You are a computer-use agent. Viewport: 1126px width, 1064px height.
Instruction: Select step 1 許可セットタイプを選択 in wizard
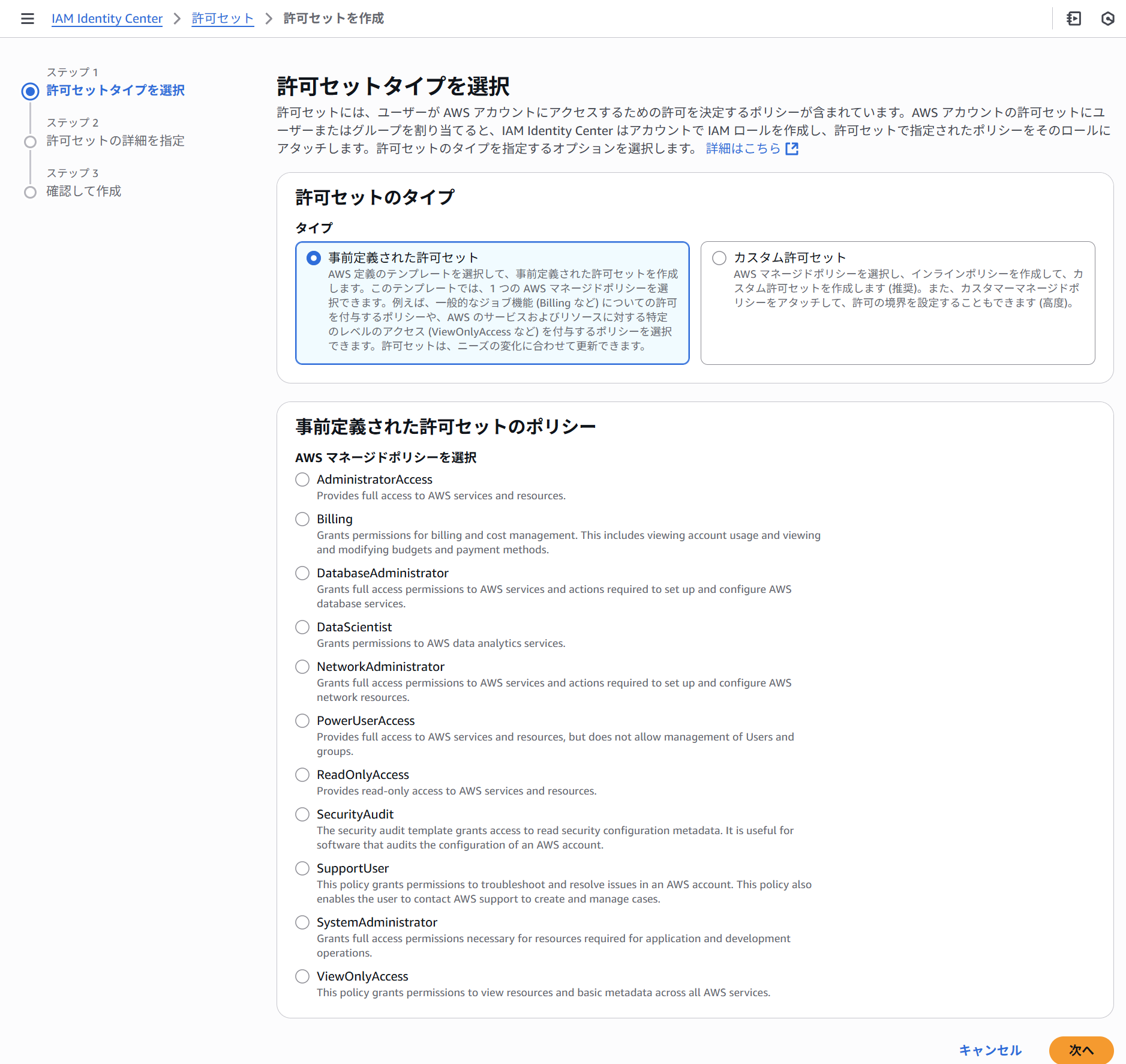point(116,91)
